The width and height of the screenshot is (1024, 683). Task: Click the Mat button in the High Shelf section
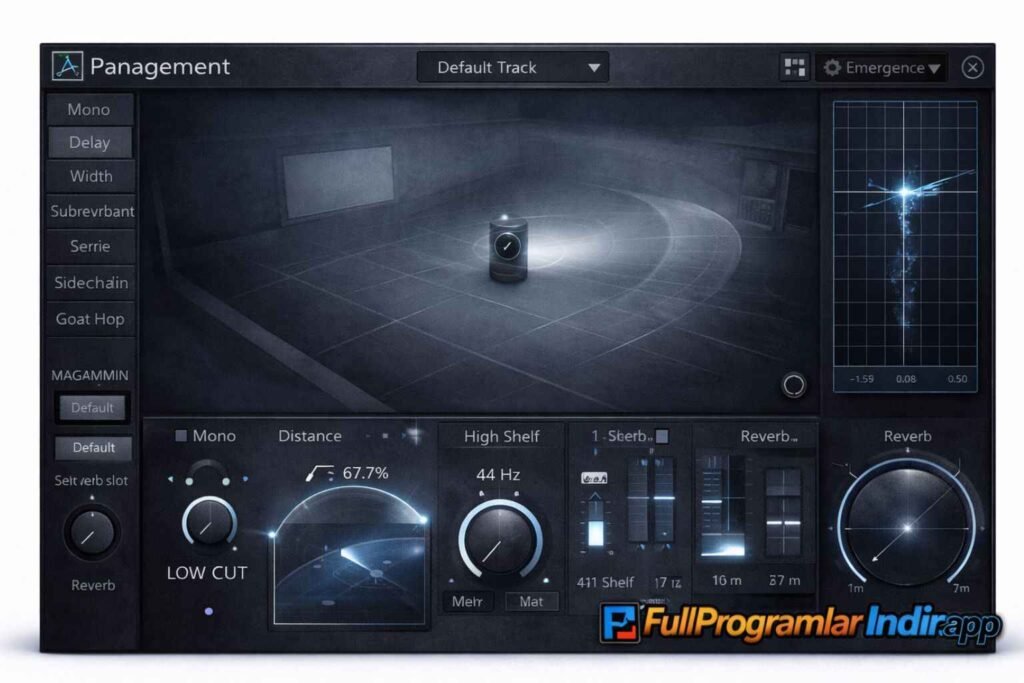(531, 601)
